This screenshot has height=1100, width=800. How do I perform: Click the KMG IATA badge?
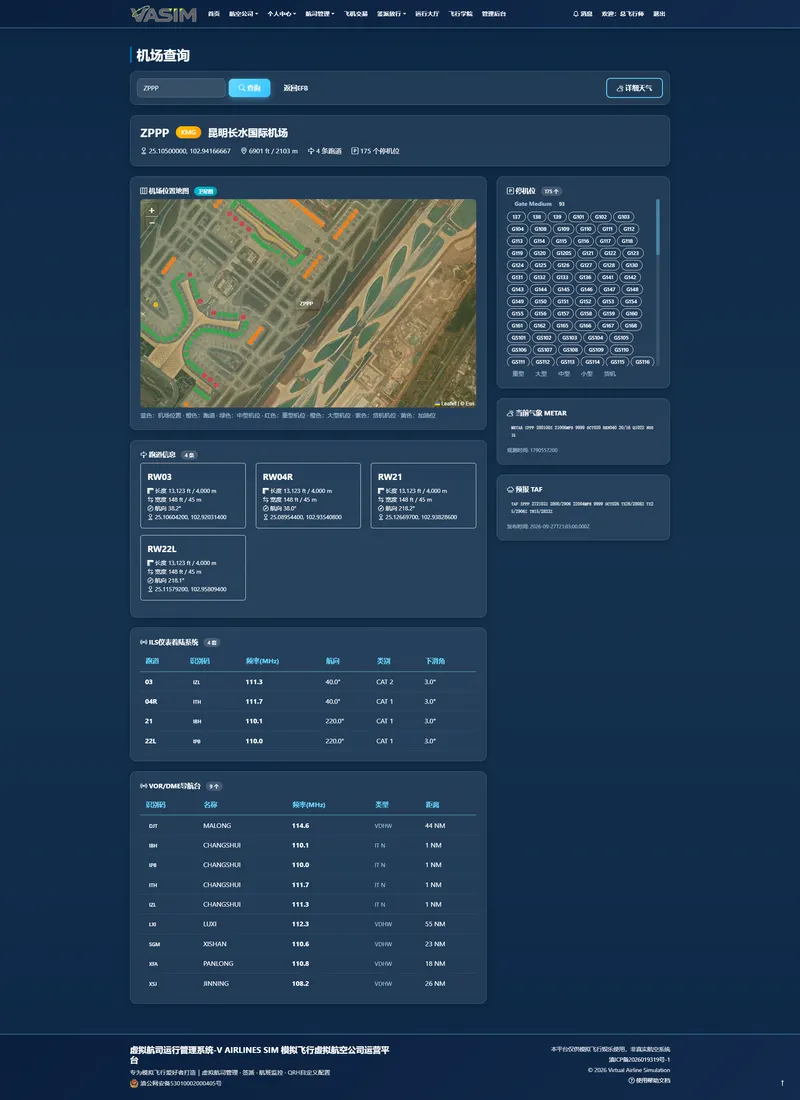point(188,133)
